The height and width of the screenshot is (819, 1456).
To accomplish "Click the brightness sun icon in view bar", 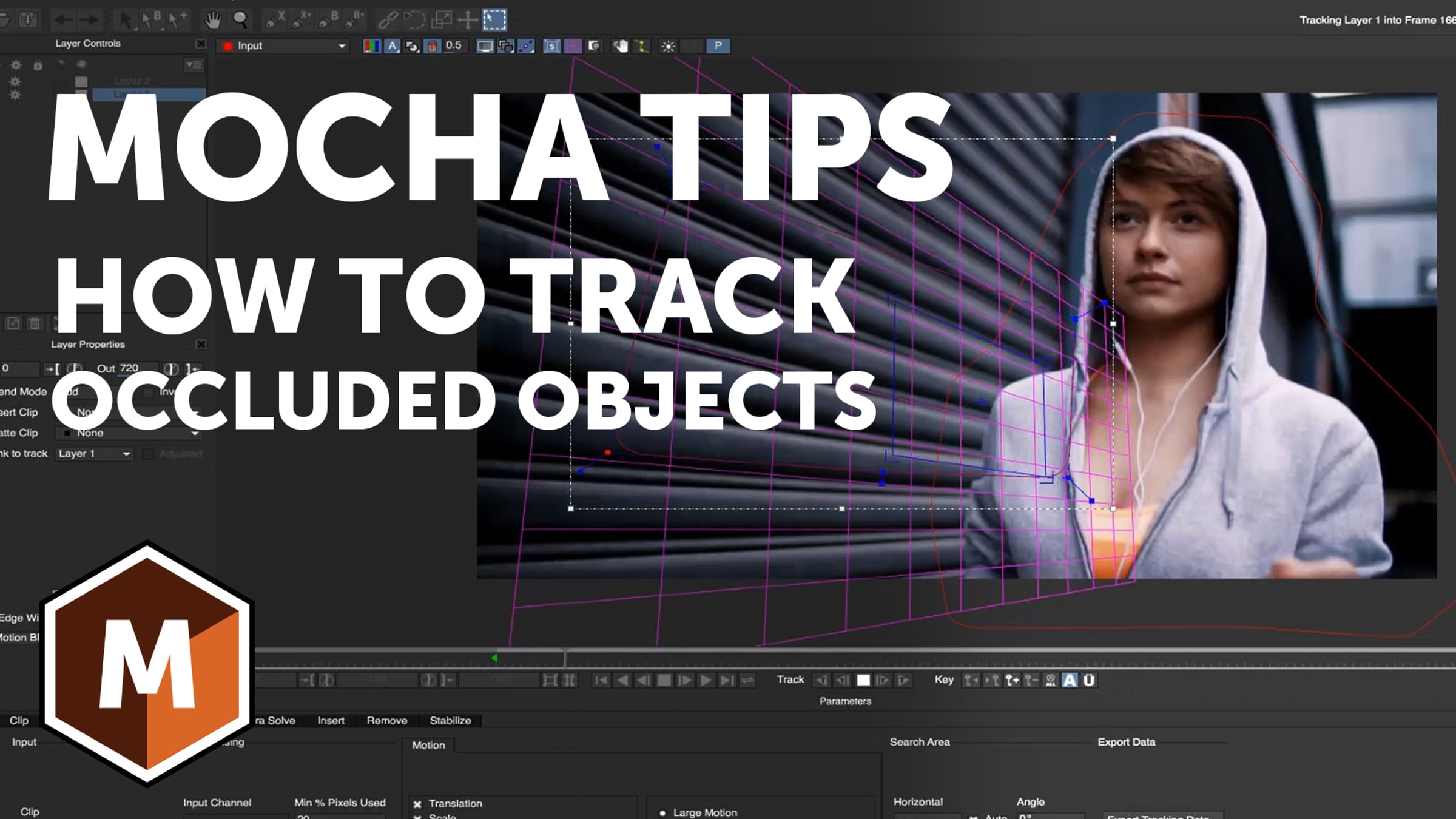I will (x=668, y=46).
